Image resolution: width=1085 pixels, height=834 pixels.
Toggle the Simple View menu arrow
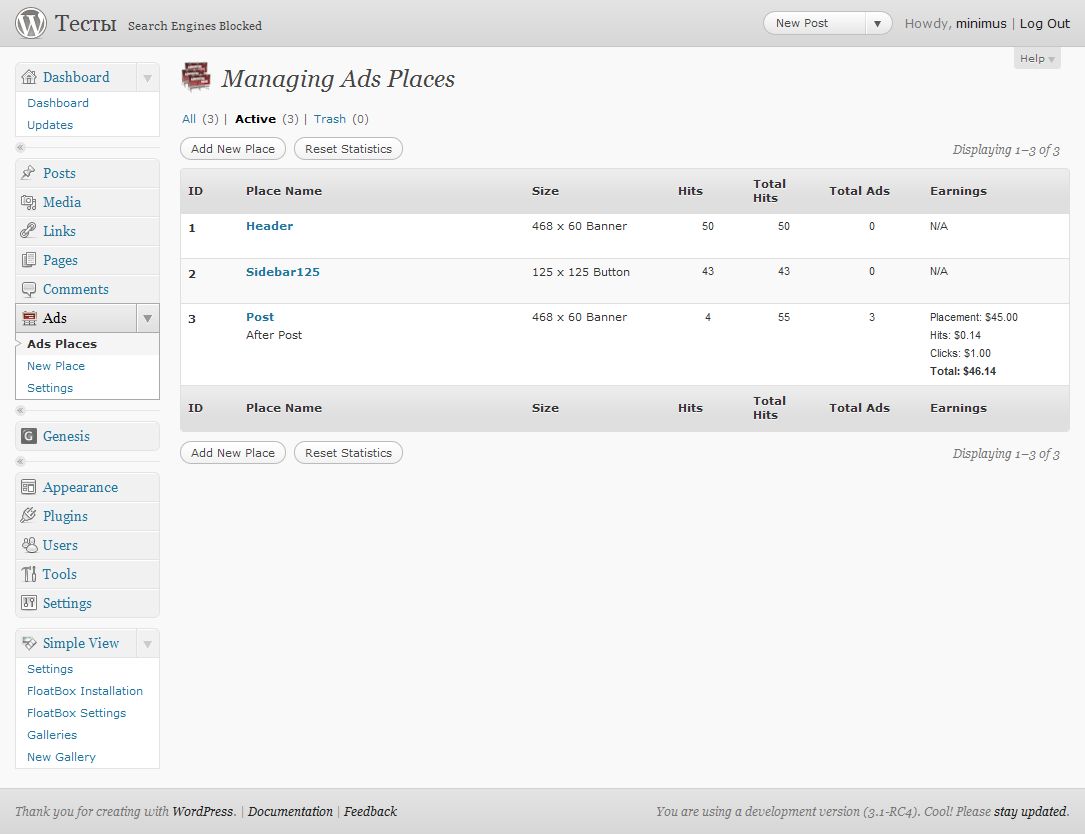147,643
